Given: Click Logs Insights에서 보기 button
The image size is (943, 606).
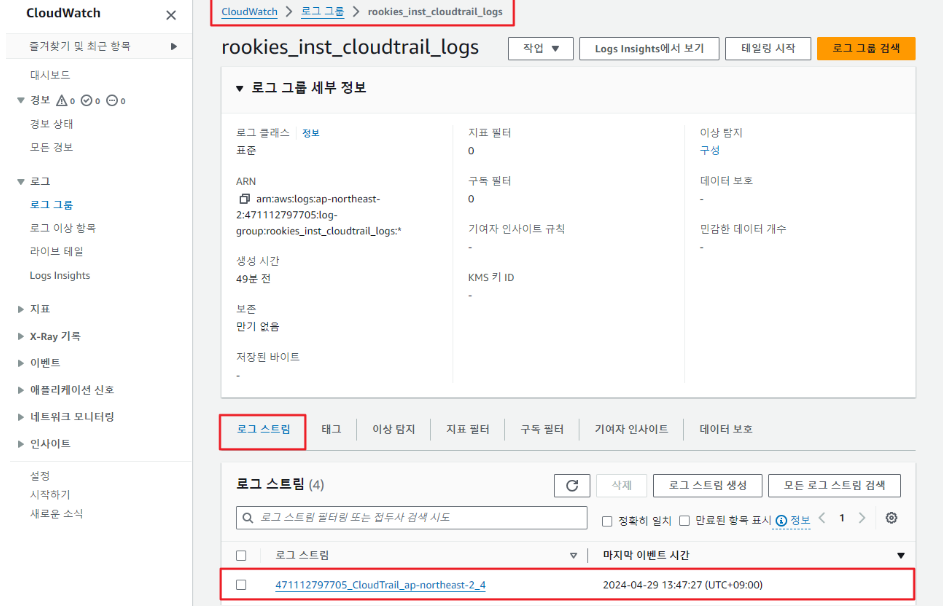Looking at the screenshot, I should point(649,49).
